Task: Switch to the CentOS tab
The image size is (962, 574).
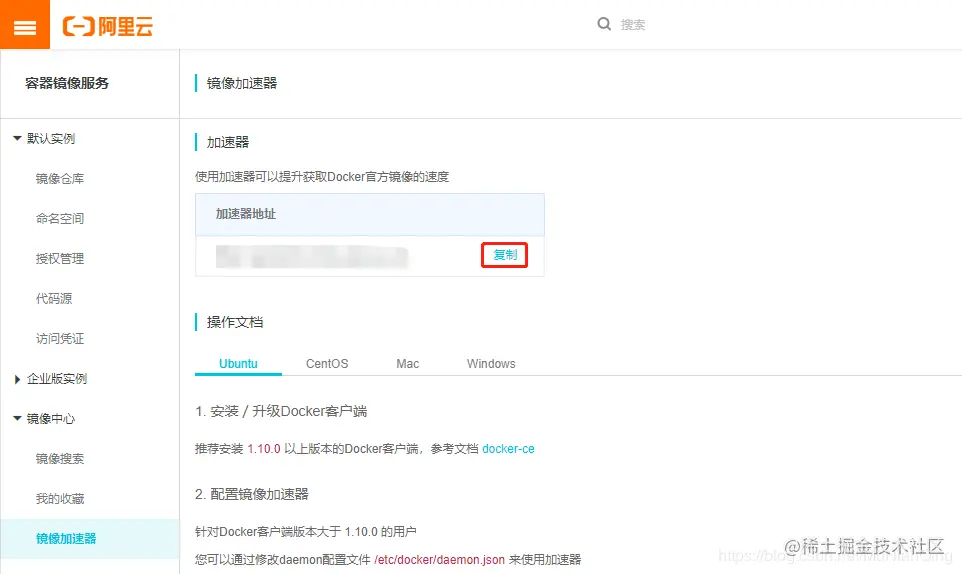Action: [327, 364]
